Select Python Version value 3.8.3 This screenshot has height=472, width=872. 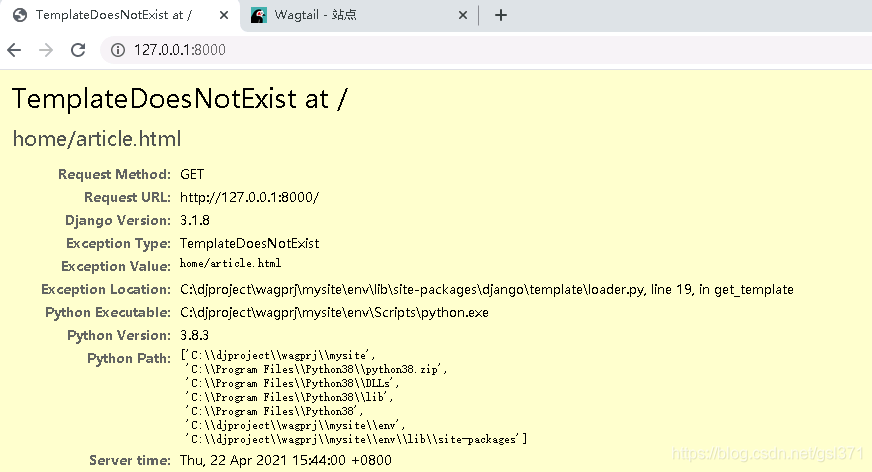tap(194, 335)
